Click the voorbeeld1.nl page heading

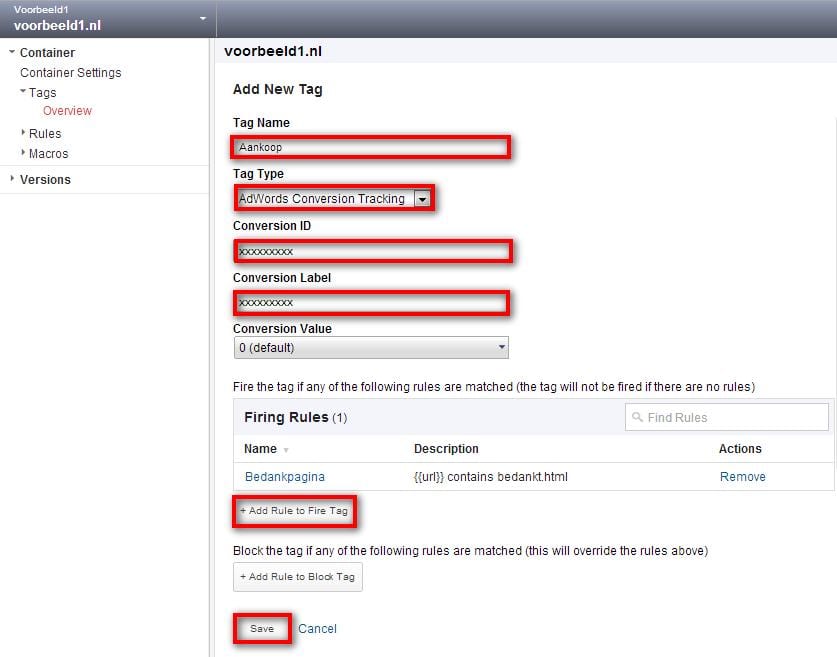click(273, 51)
